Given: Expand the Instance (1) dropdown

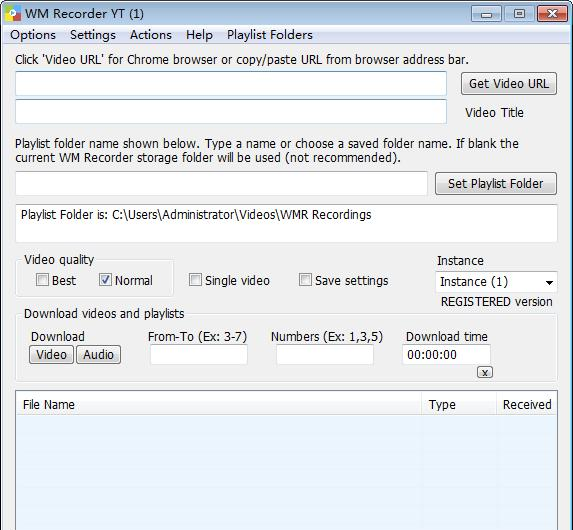Looking at the screenshot, I should click(x=496, y=282).
